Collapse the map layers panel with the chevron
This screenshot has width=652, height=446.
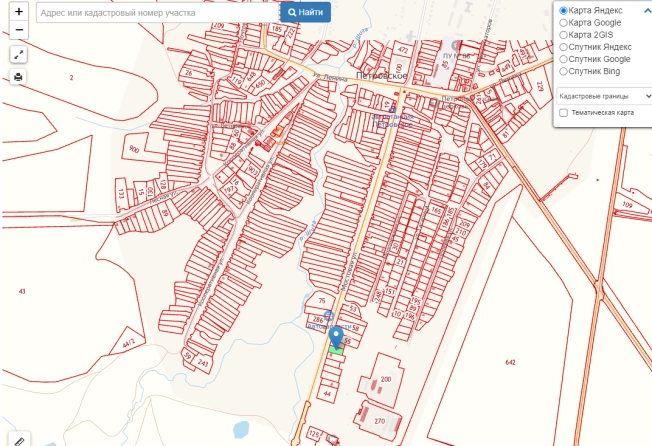(647, 10)
